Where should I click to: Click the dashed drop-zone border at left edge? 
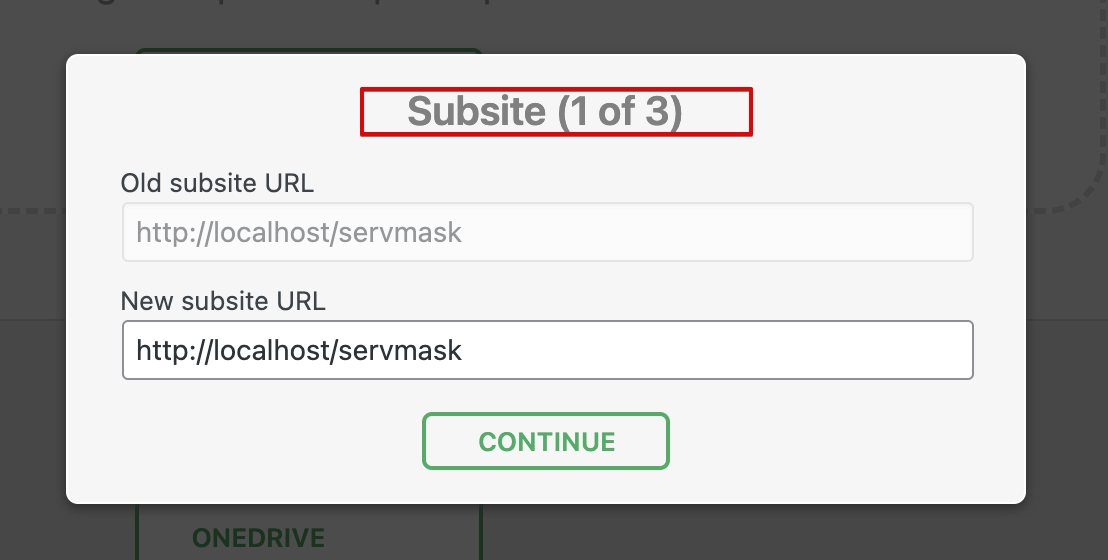pos(30,211)
